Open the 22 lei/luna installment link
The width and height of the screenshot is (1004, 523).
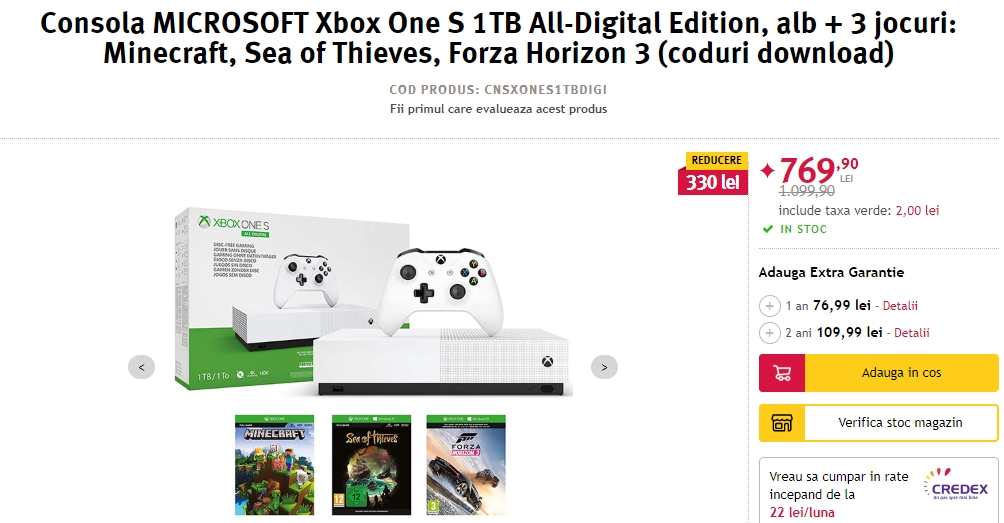[804, 512]
